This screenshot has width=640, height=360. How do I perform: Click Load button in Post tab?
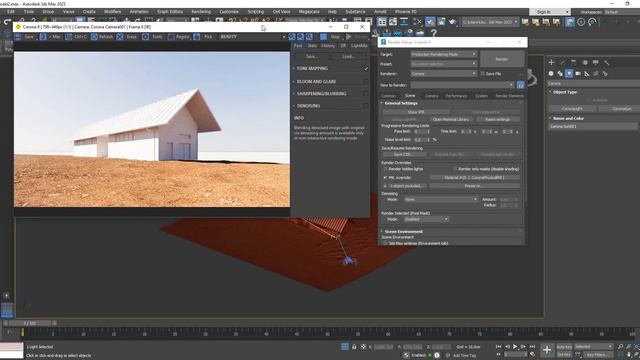pyautogui.click(x=348, y=57)
